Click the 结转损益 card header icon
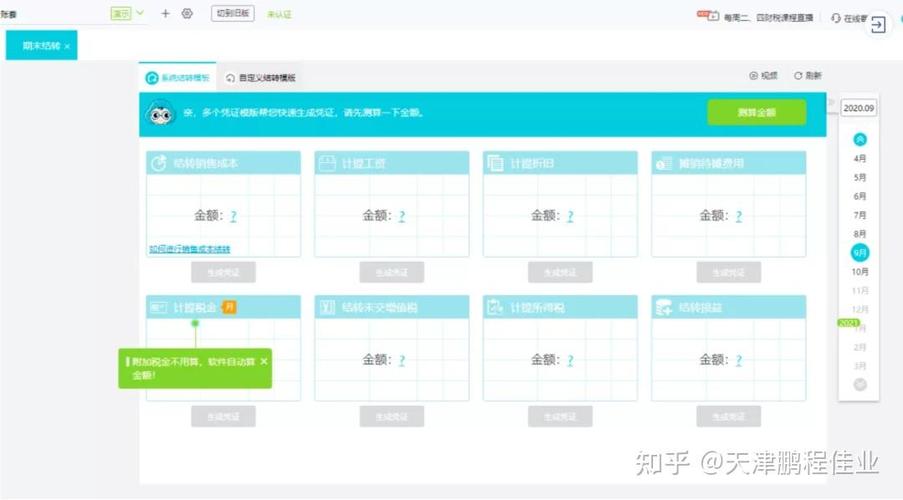This screenshot has height=500, width=903. 664,308
